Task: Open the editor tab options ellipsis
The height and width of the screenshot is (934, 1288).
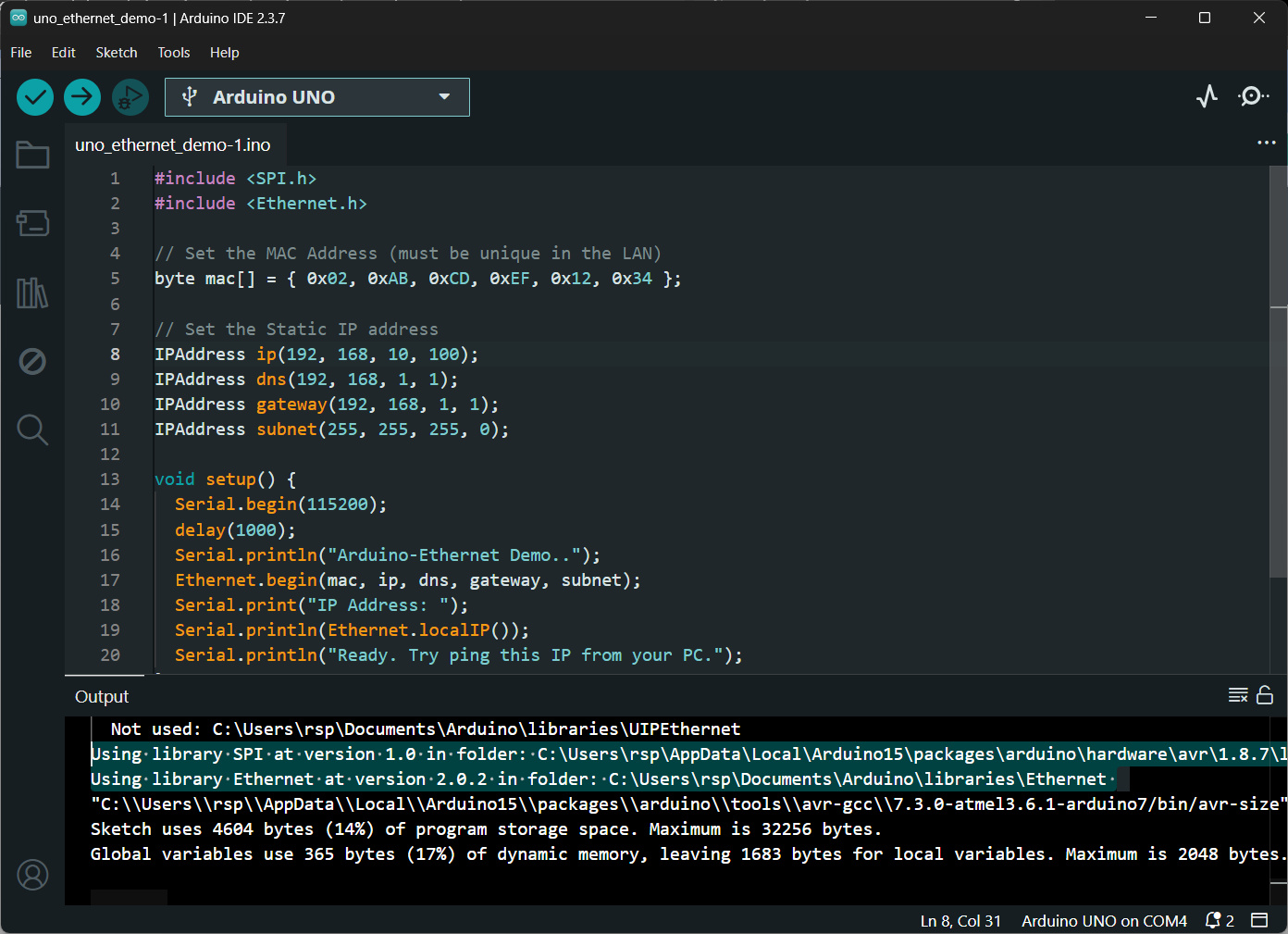Action: coord(1266,143)
